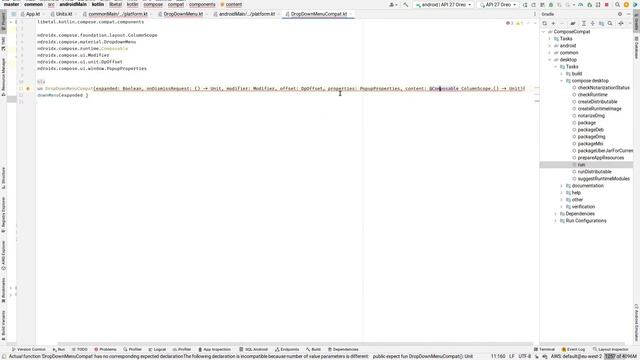Viewport: 640px width, 360px height.
Task: Click UTF-8 encoding in status bar
Action: tap(524, 356)
